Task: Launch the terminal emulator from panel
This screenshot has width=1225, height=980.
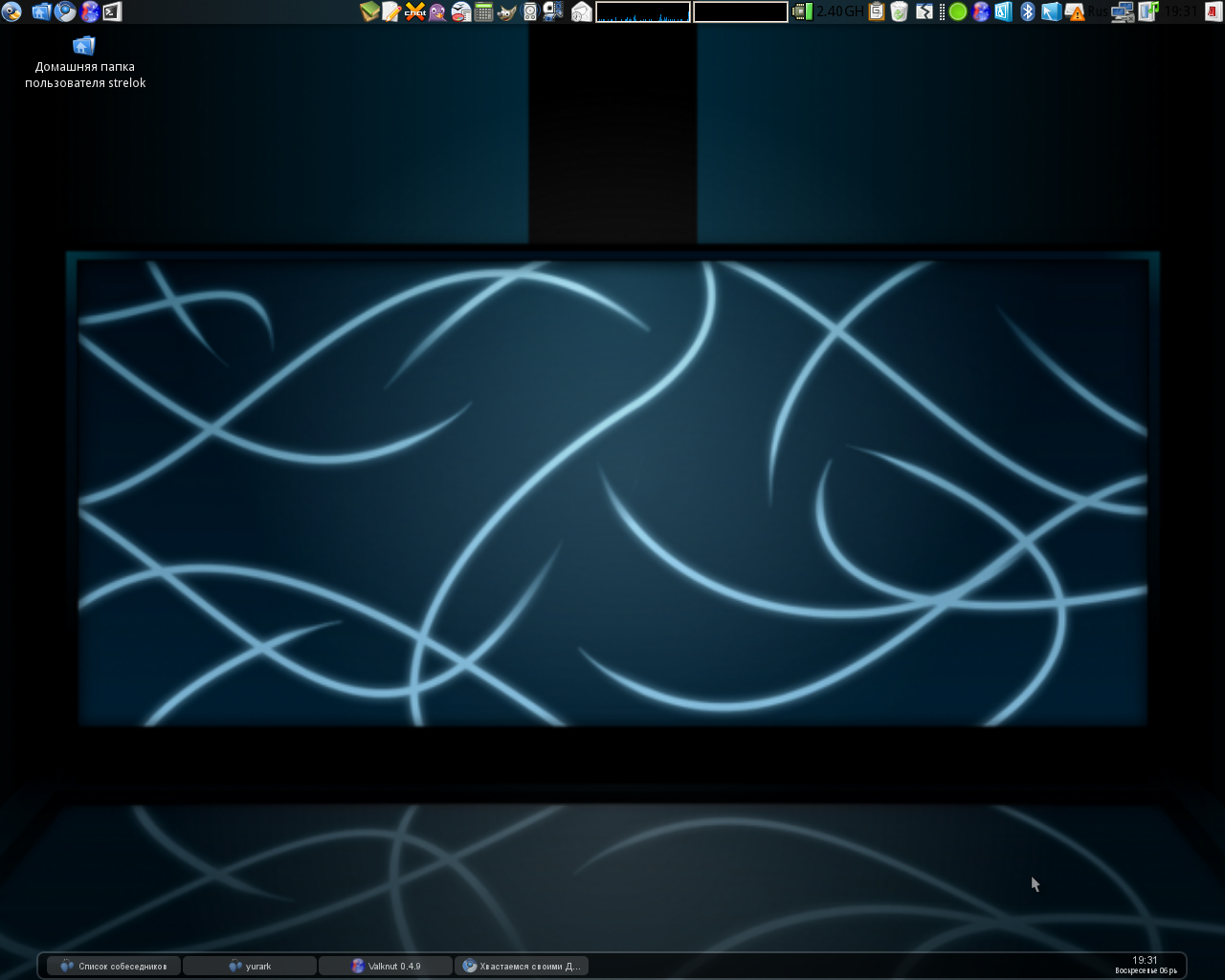Action: click(113, 11)
